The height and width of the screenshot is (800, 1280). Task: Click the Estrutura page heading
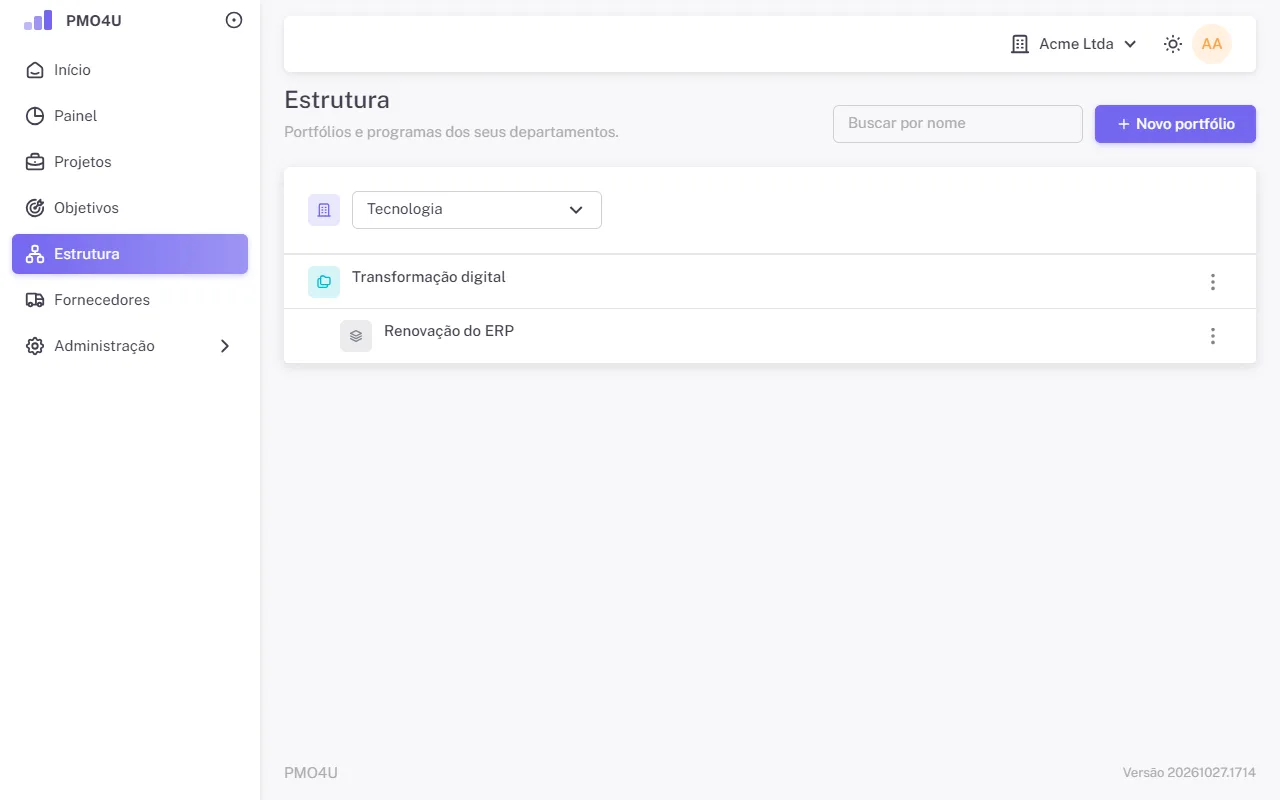point(337,100)
